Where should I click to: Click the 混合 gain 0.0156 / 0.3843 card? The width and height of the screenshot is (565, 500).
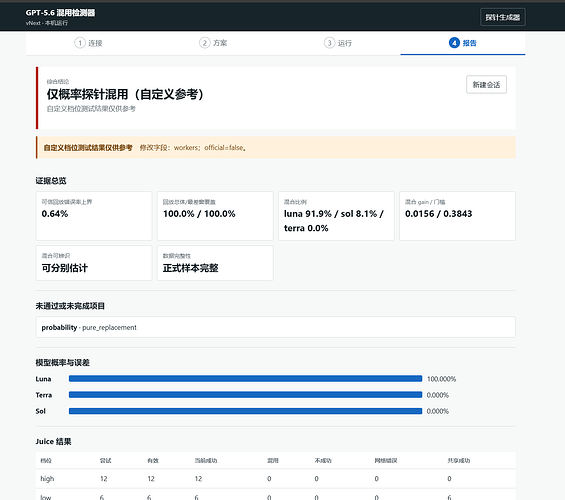[457, 216]
